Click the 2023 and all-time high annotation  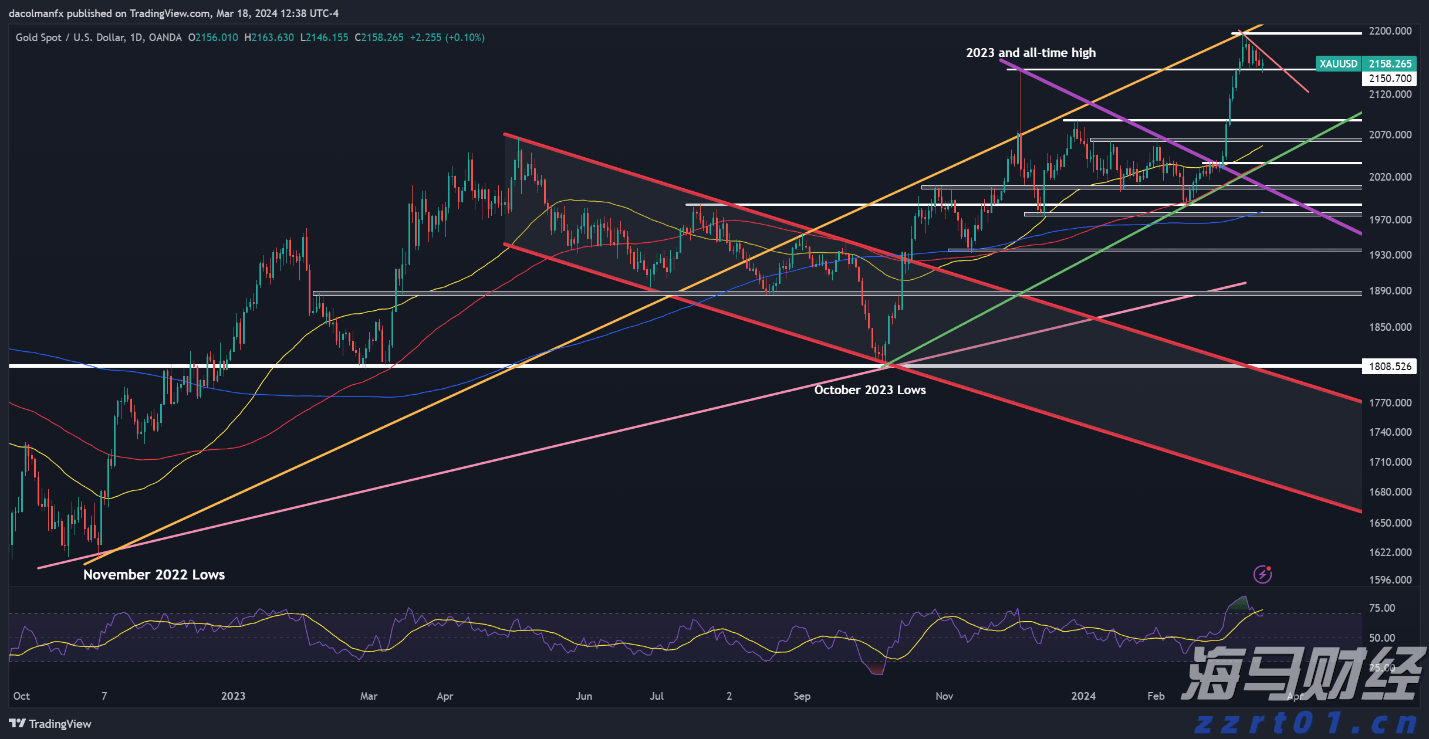point(1030,53)
